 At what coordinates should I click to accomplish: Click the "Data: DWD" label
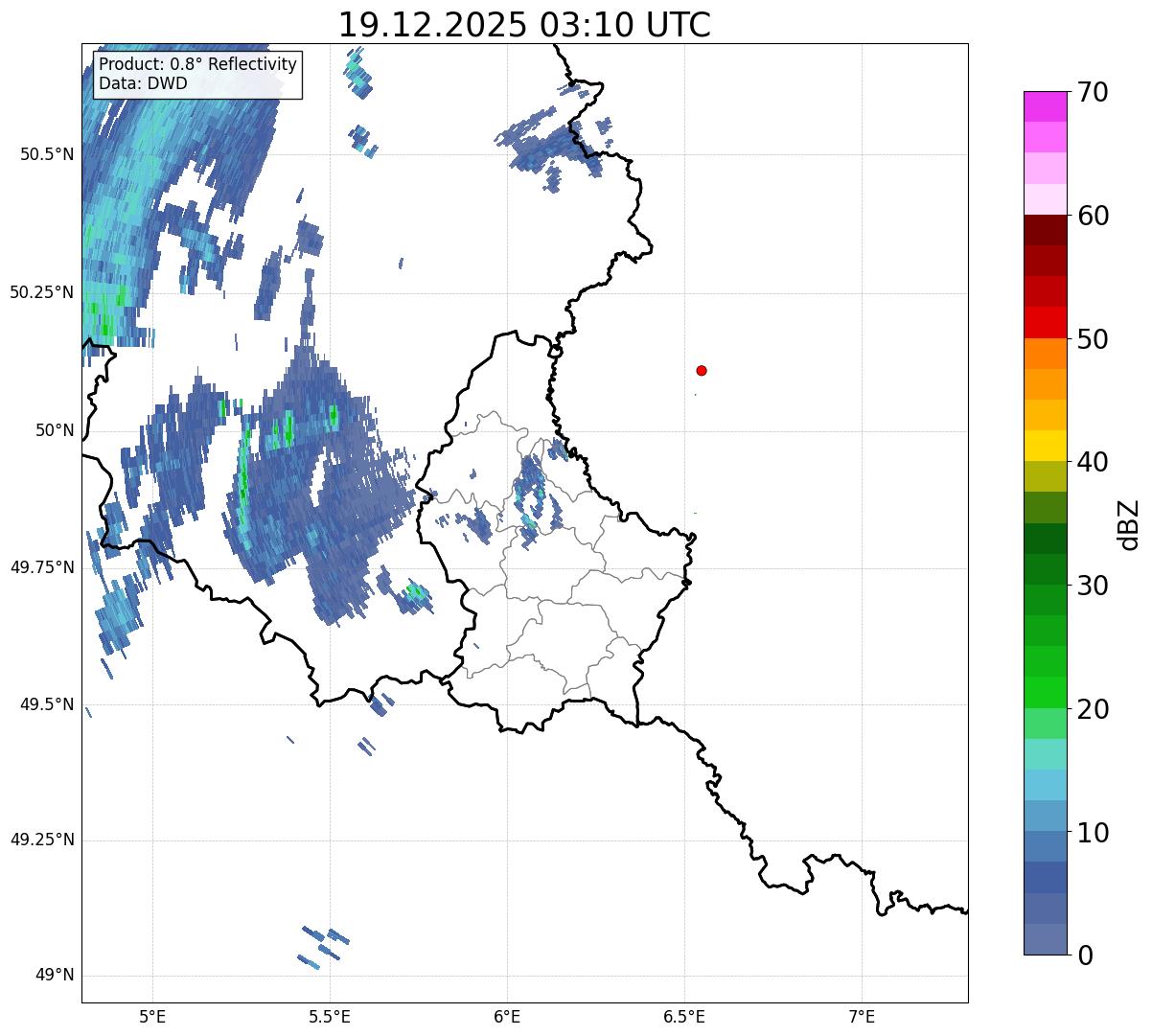point(143,83)
